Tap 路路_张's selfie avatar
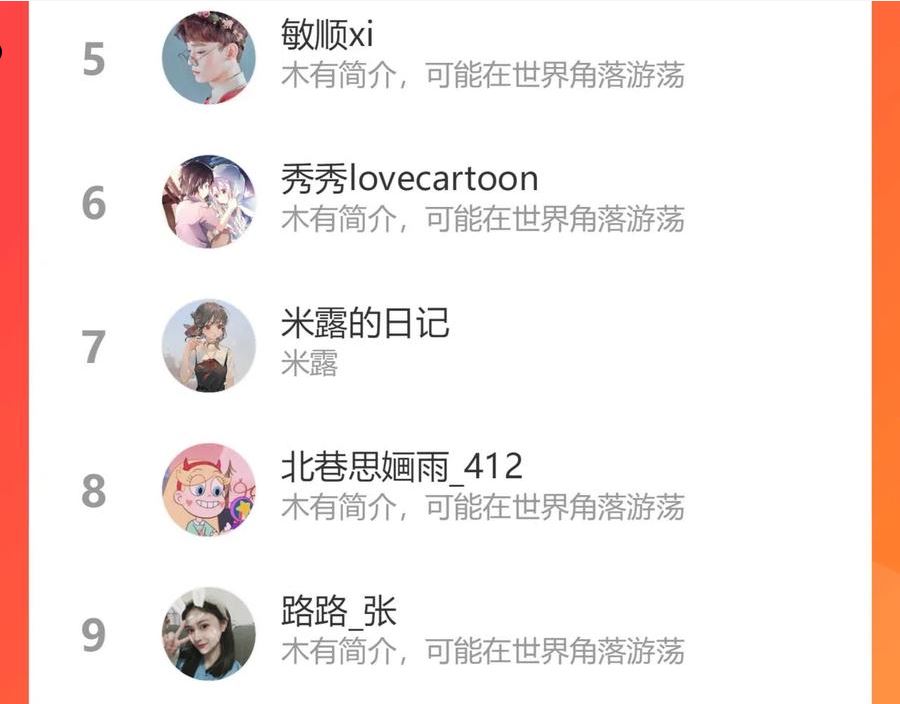900x704 pixels. [x=209, y=633]
